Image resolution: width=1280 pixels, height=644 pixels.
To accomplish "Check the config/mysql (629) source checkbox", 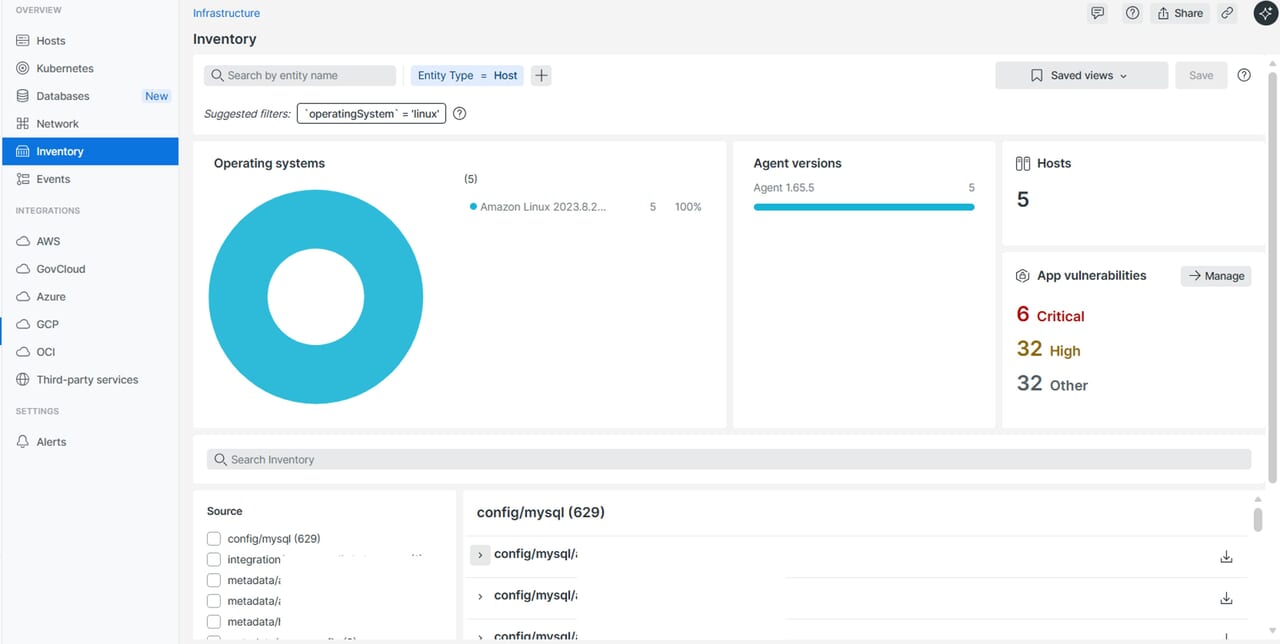I will pos(214,538).
